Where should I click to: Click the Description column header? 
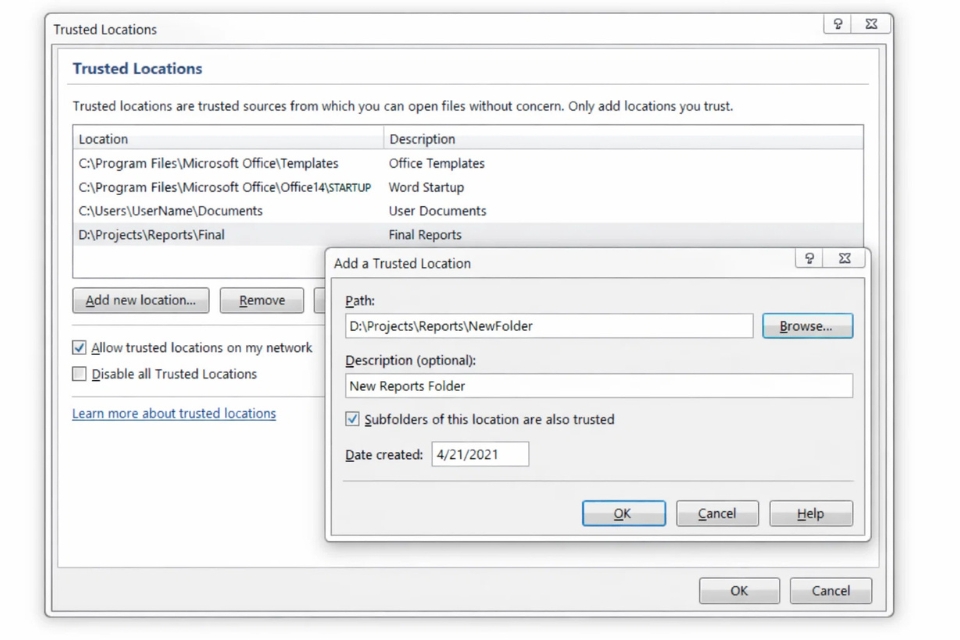coord(622,139)
